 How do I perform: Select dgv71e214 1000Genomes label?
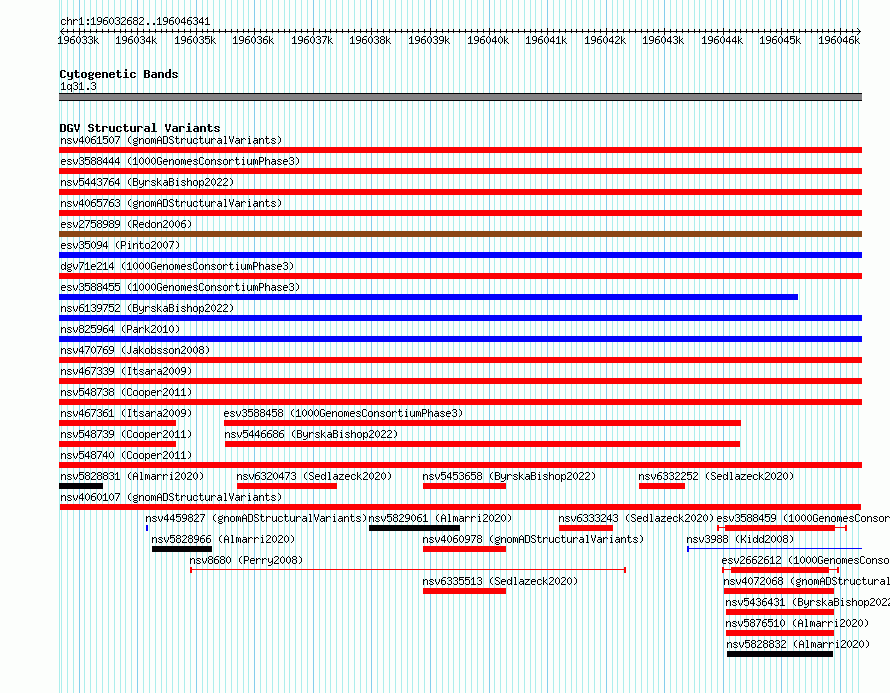click(x=177, y=266)
